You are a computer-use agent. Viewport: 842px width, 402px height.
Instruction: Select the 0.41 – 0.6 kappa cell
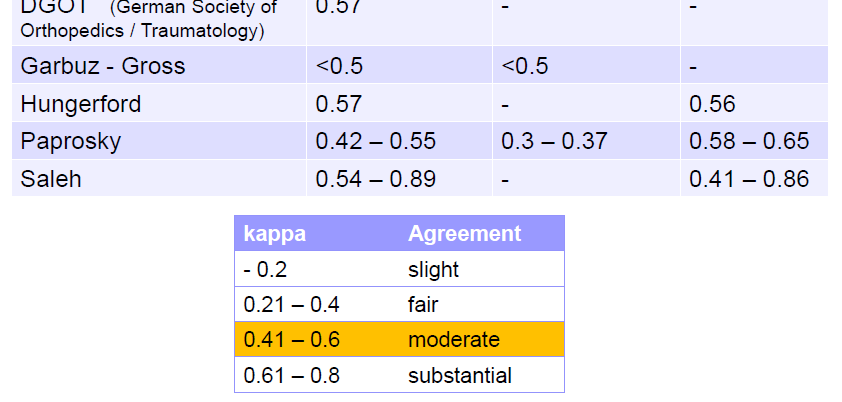pyautogui.click(x=292, y=340)
